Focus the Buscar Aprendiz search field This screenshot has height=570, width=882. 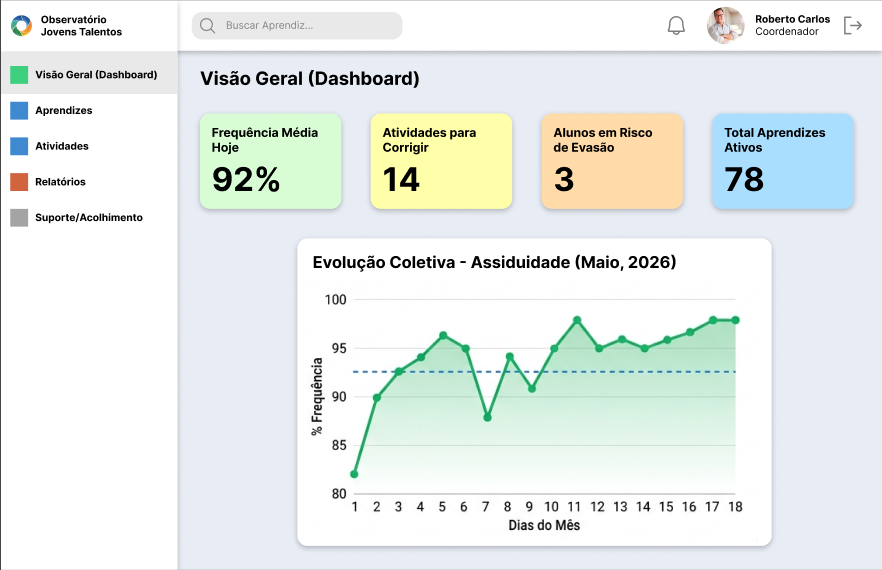click(x=297, y=26)
